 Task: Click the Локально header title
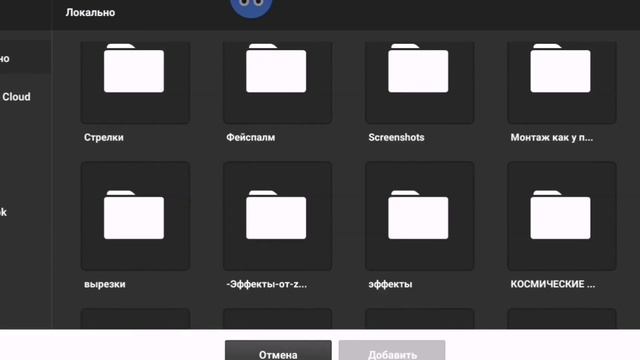pos(90,13)
